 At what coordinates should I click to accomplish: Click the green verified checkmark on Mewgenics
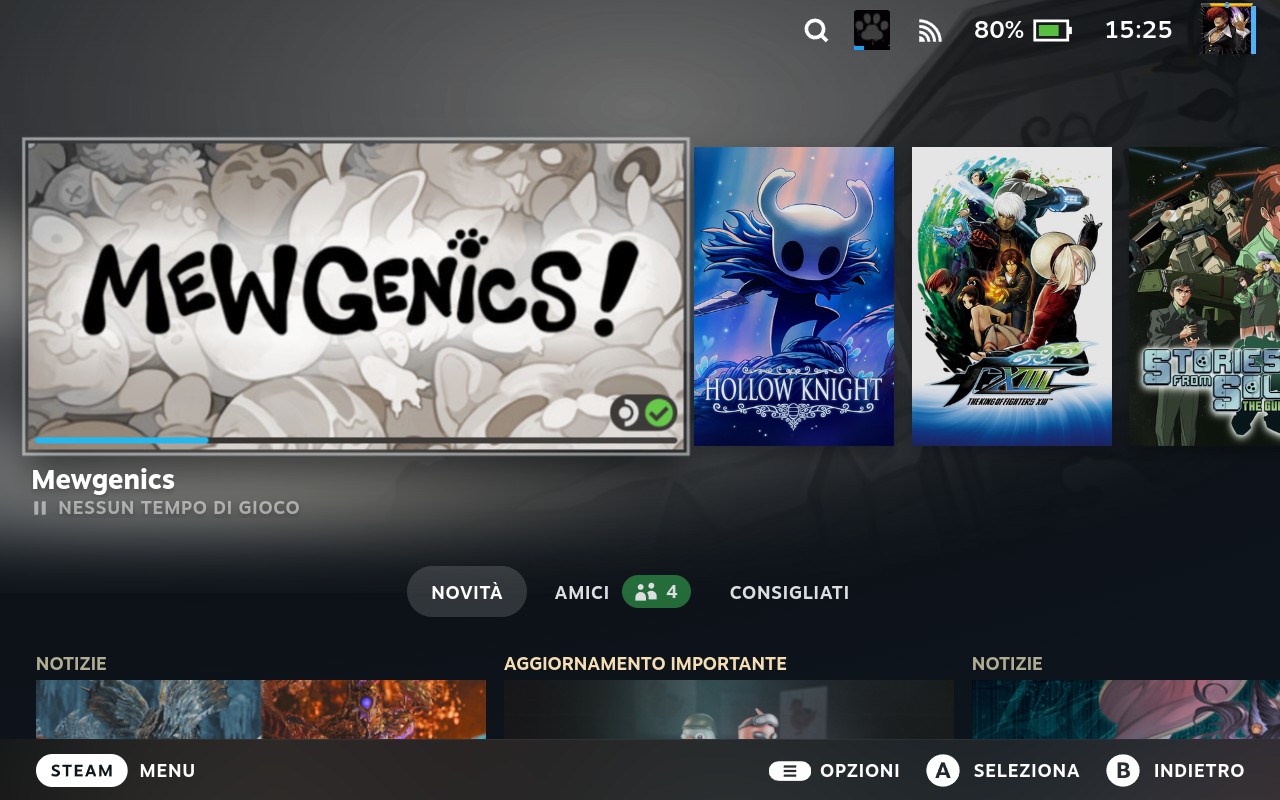tap(659, 412)
